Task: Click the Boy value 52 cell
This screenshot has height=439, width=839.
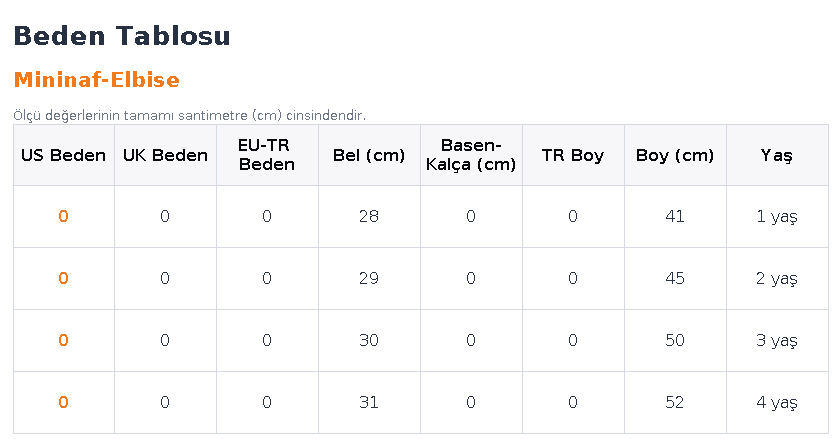Action: 675,403
